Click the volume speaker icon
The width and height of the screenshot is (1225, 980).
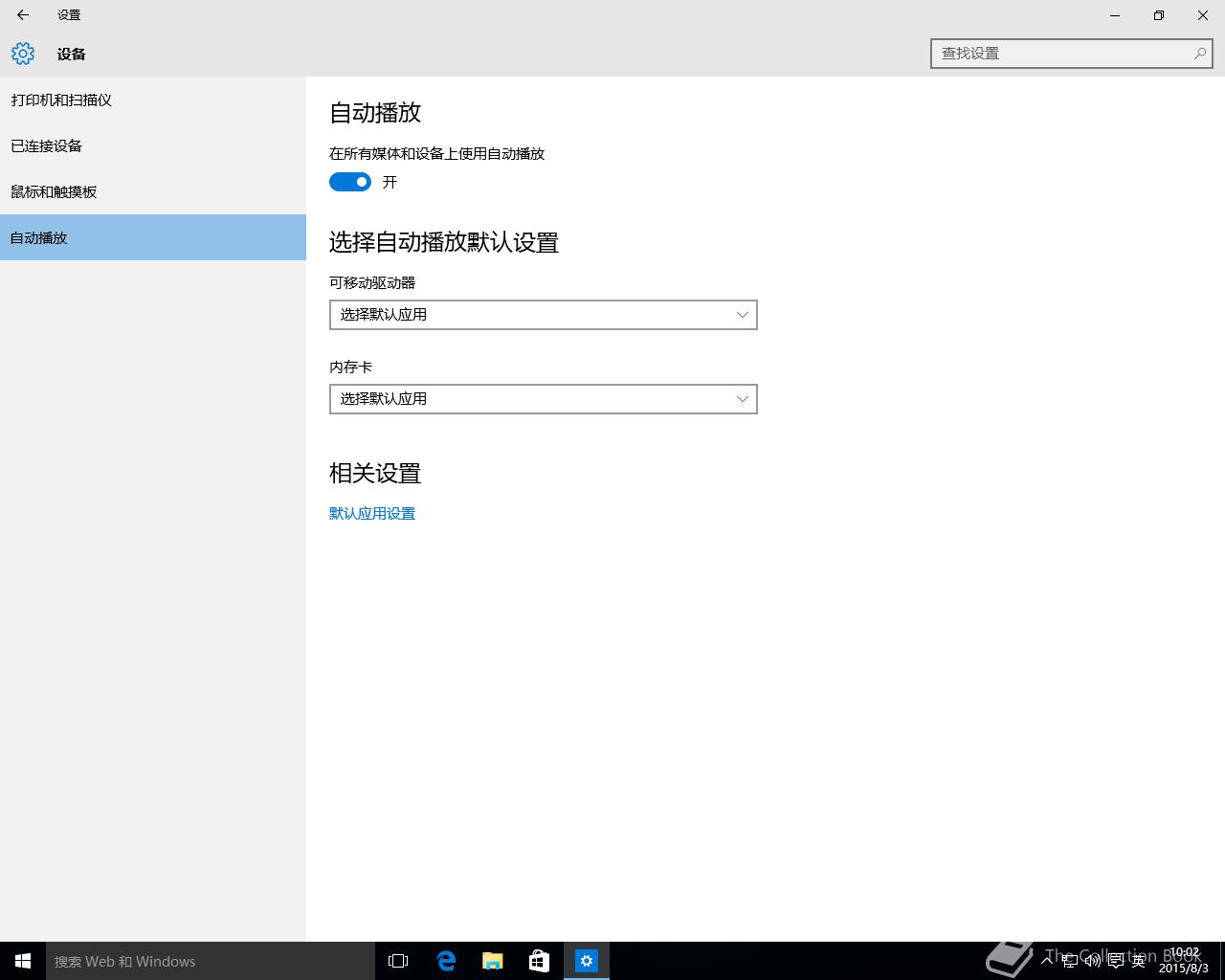(1093, 960)
